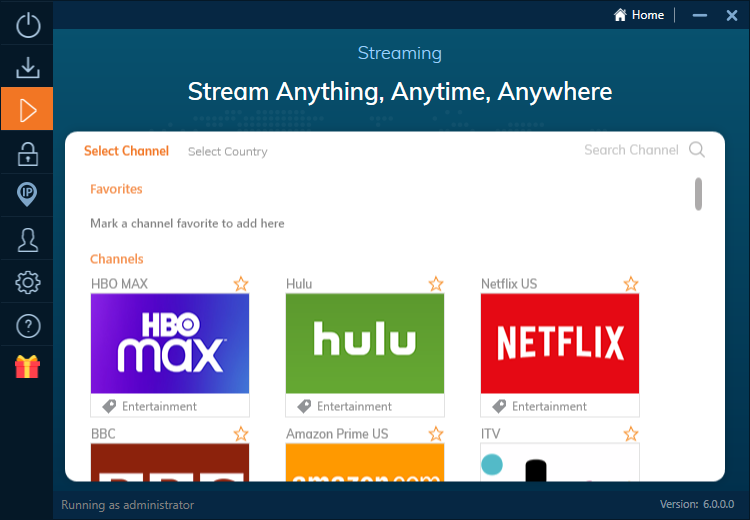Click the Channels section heading
The image size is (750, 520).
[117, 259]
